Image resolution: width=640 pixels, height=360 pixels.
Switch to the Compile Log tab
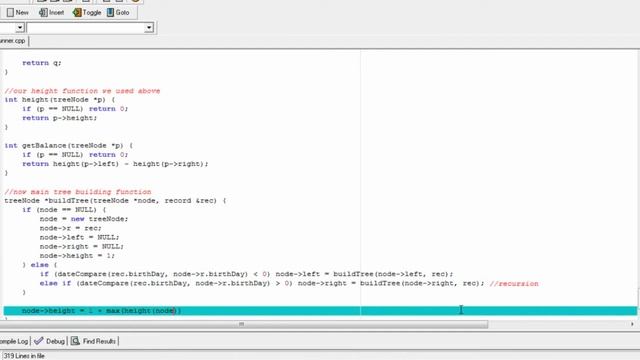[x=14, y=341]
